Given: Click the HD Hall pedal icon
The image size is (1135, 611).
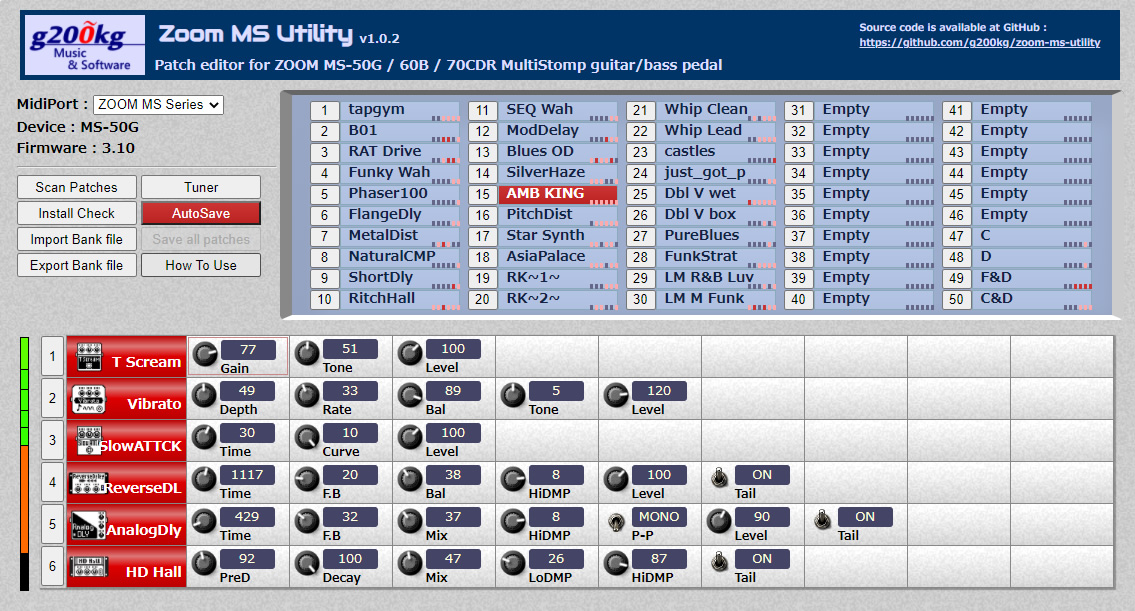Looking at the screenshot, I should (x=89, y=567).
